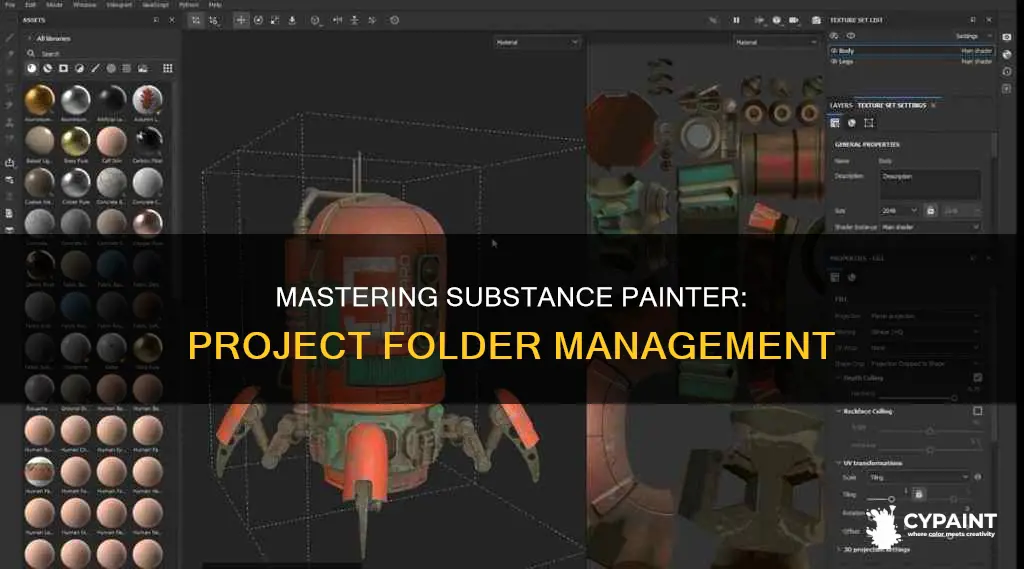Filter assets by materials sphere icon
Screen dimensions: 1024x569
tap(31, 68)
